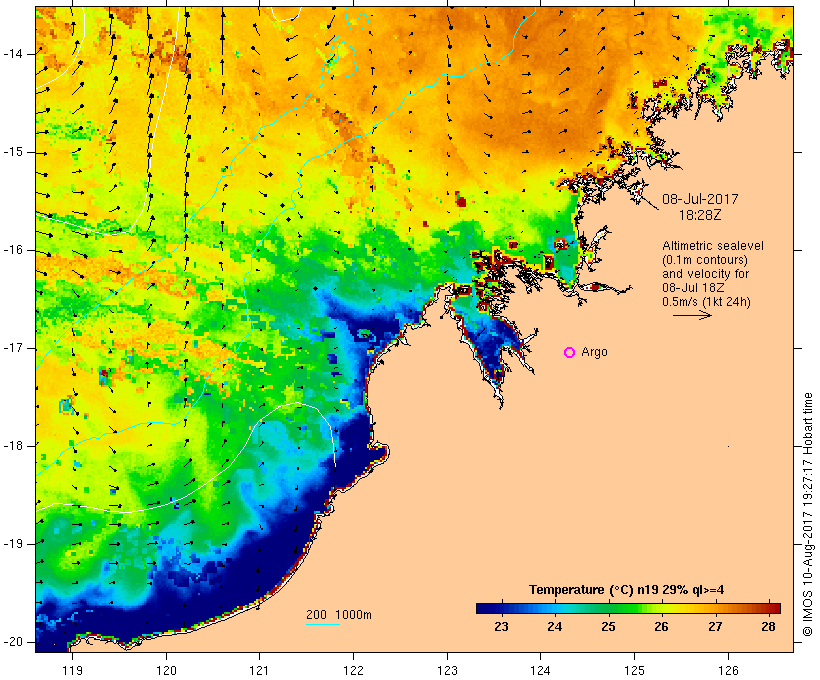The width and height of the screenshot is (820, 680).
Task: Click longitude axis label '121'
Action: click(x=259, y=670)
